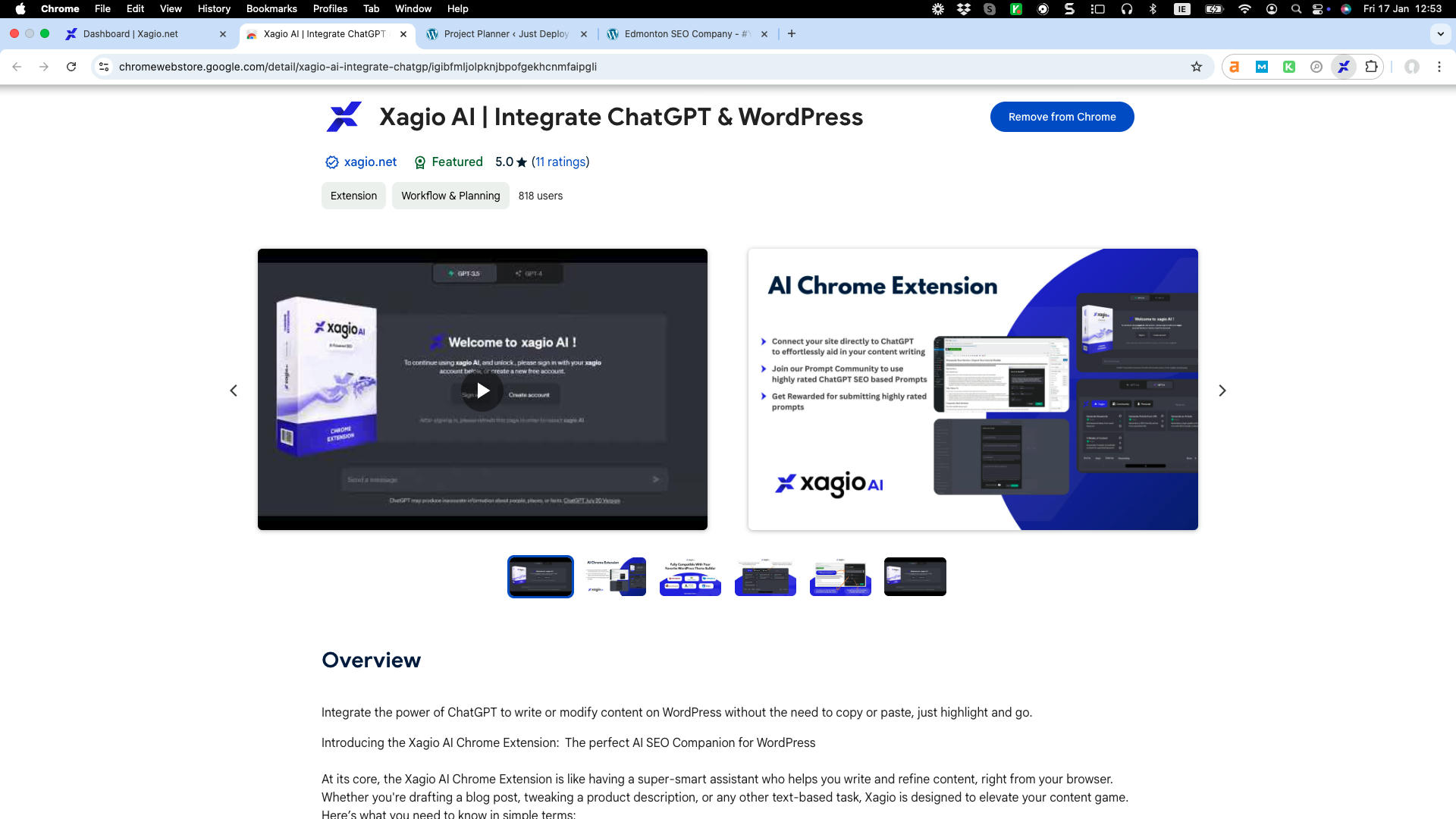This screenshot has height=819, width=1456.
Task: Click the Overview heading
Action: coord(371,660)
